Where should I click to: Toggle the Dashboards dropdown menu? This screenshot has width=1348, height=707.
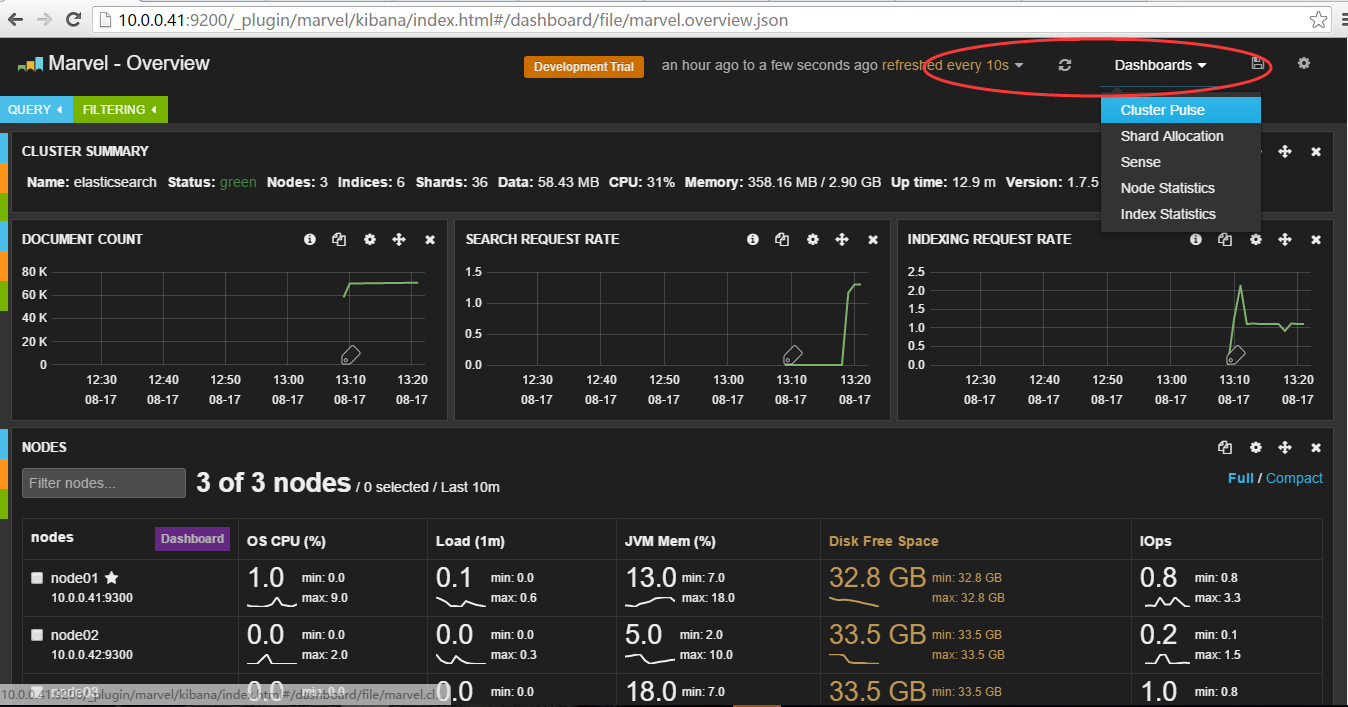coord(1160,65)
